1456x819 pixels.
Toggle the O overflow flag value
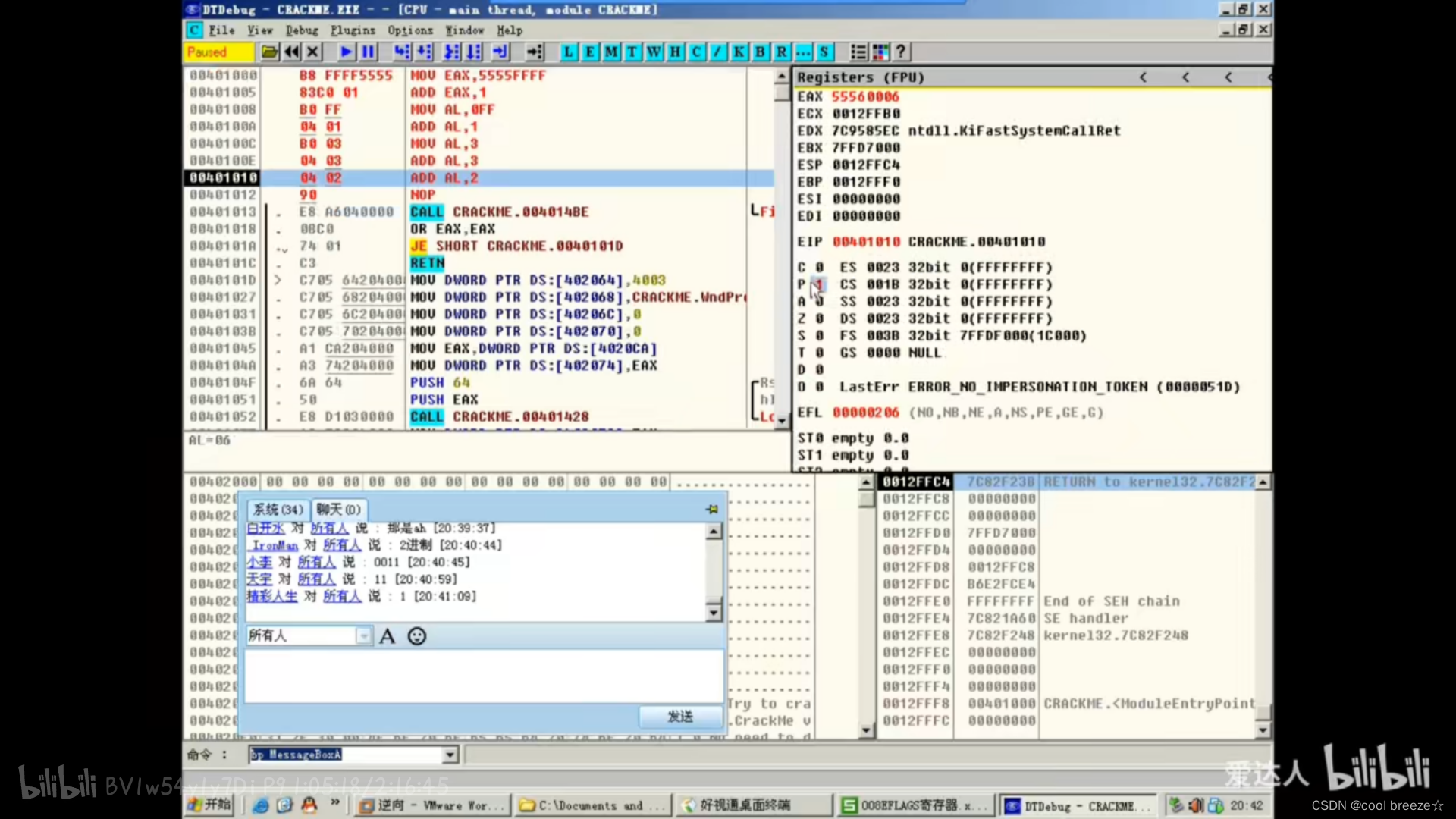[x=819, y=387]
